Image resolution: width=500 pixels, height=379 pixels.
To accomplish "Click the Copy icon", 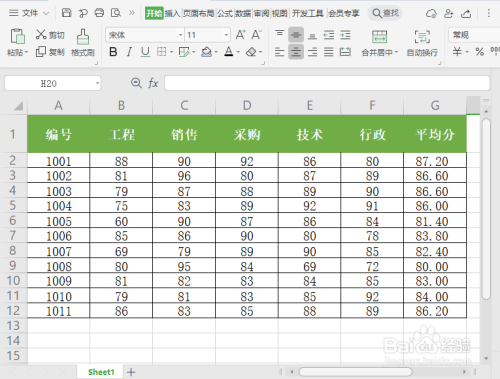I will [41, 52].
